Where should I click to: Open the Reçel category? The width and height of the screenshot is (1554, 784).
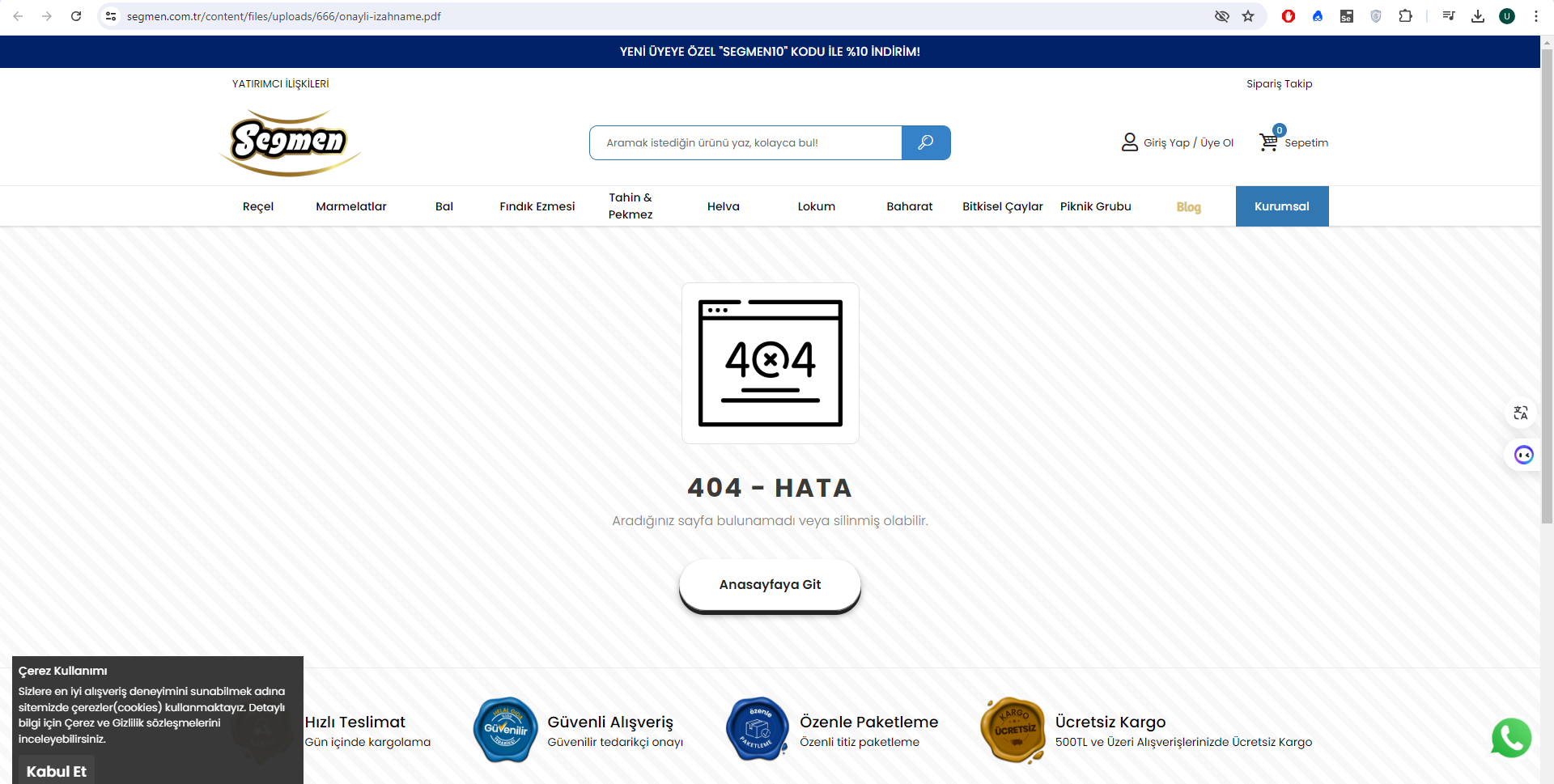coord(258,206)
